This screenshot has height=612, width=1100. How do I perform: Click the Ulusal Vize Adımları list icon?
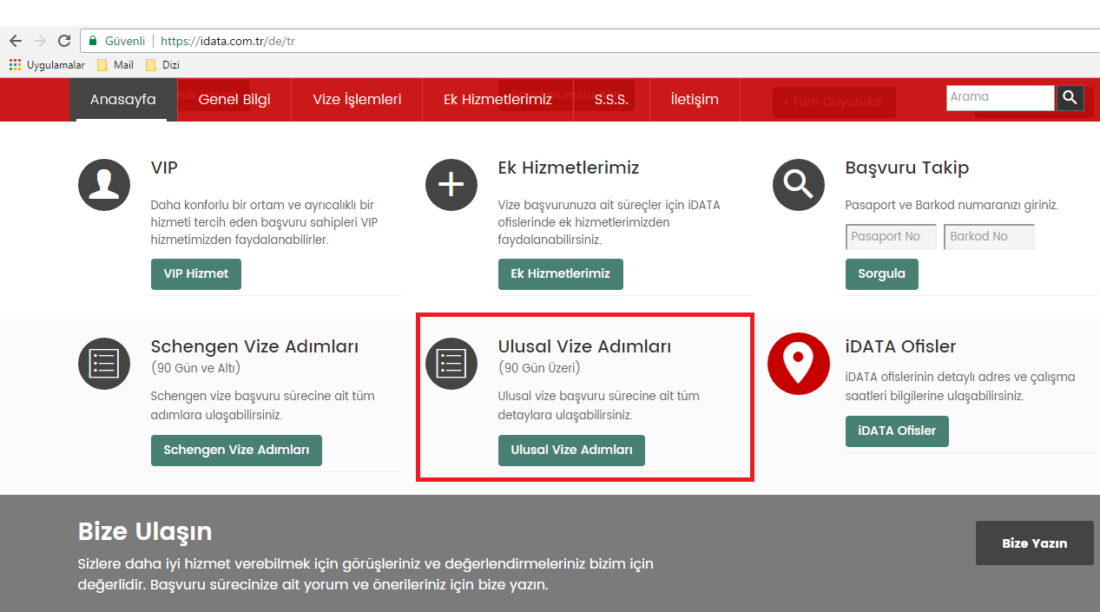point(451,363)
